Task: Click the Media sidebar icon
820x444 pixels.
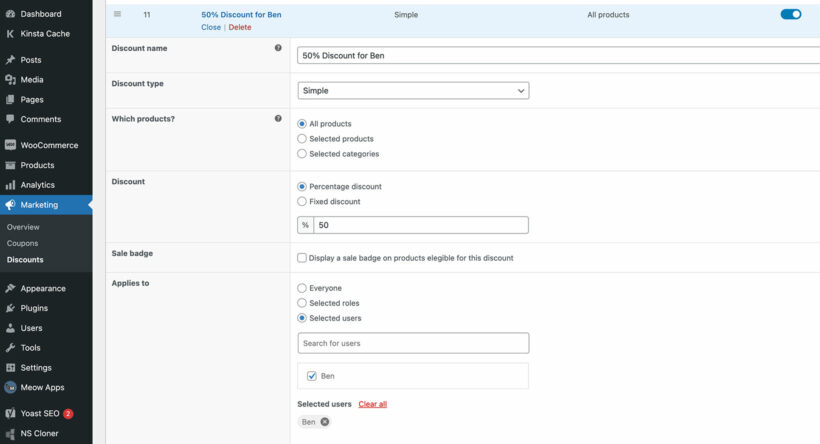Action: click(x=10, y=80)
